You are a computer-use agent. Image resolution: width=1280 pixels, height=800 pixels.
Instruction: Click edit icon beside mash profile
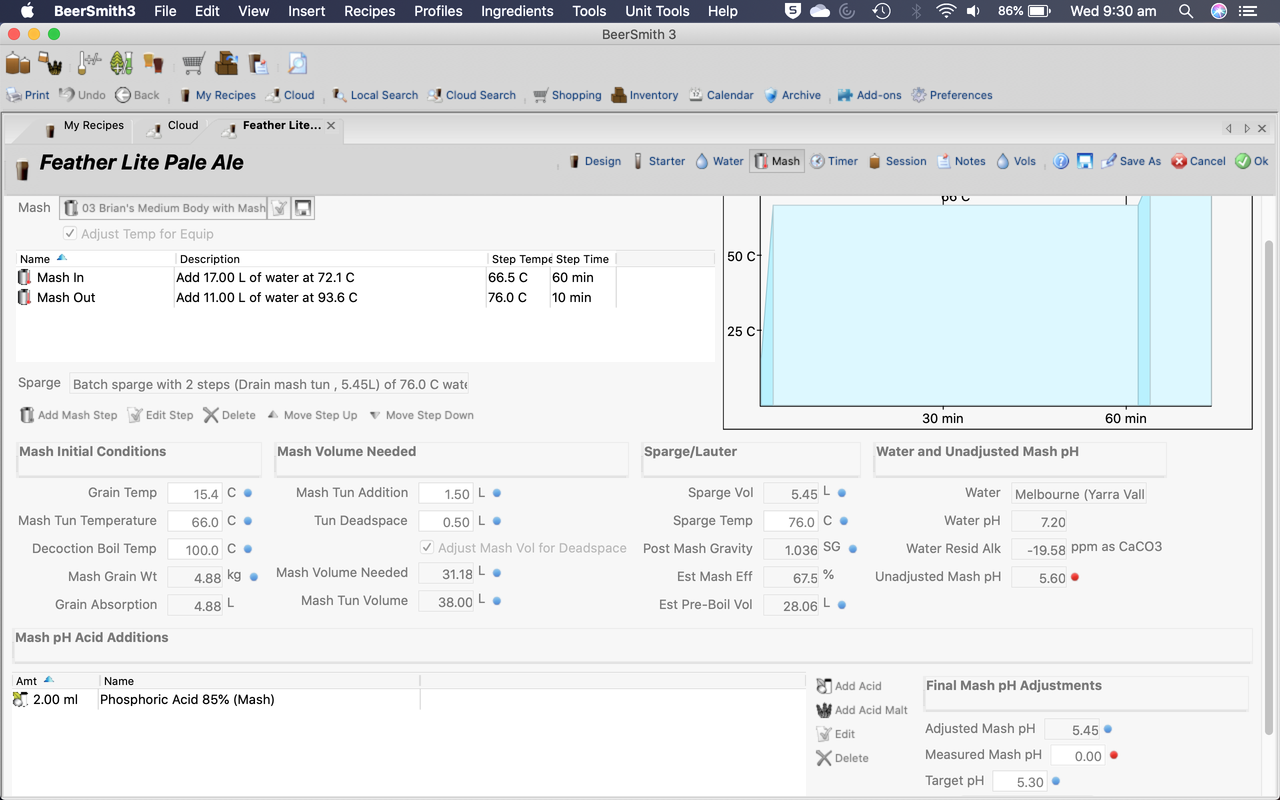(280, 208)
